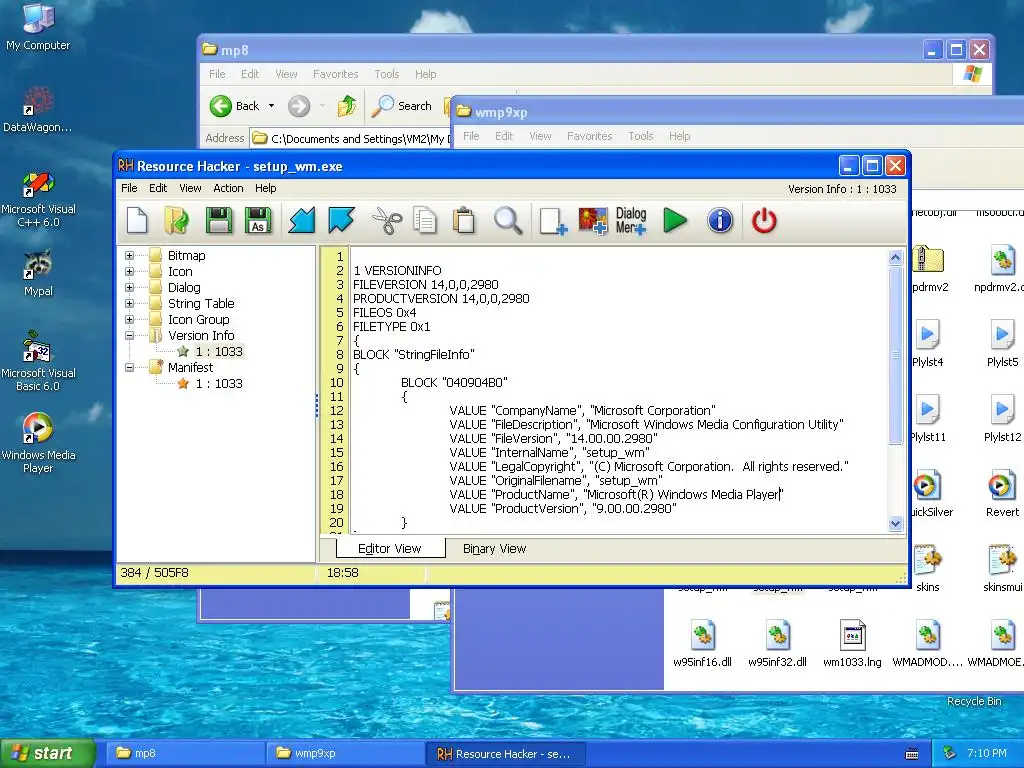
Task: Click the Resource Hacker taskbar button
Action: [x=505, y=753]
